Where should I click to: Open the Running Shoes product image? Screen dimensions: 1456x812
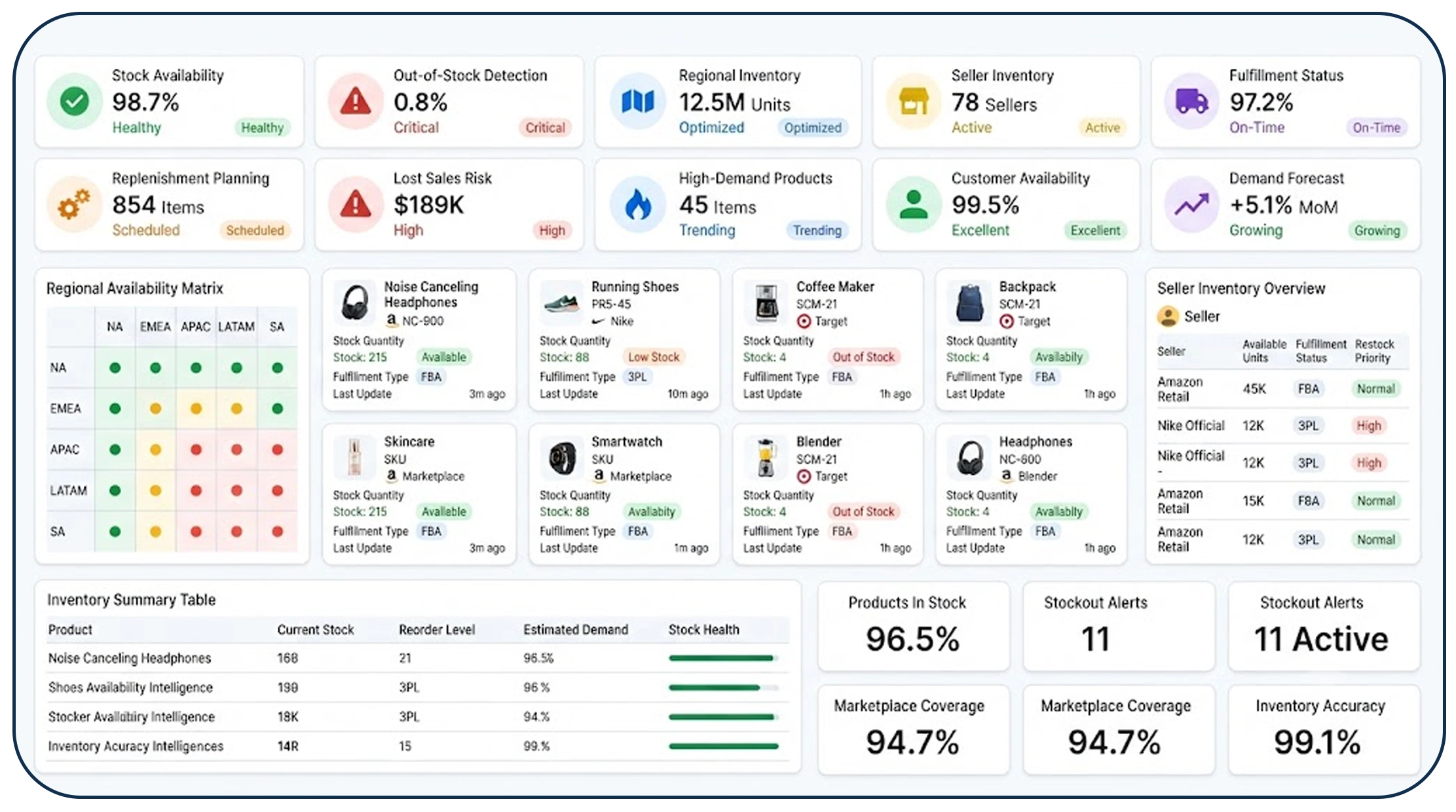[562, 303]
